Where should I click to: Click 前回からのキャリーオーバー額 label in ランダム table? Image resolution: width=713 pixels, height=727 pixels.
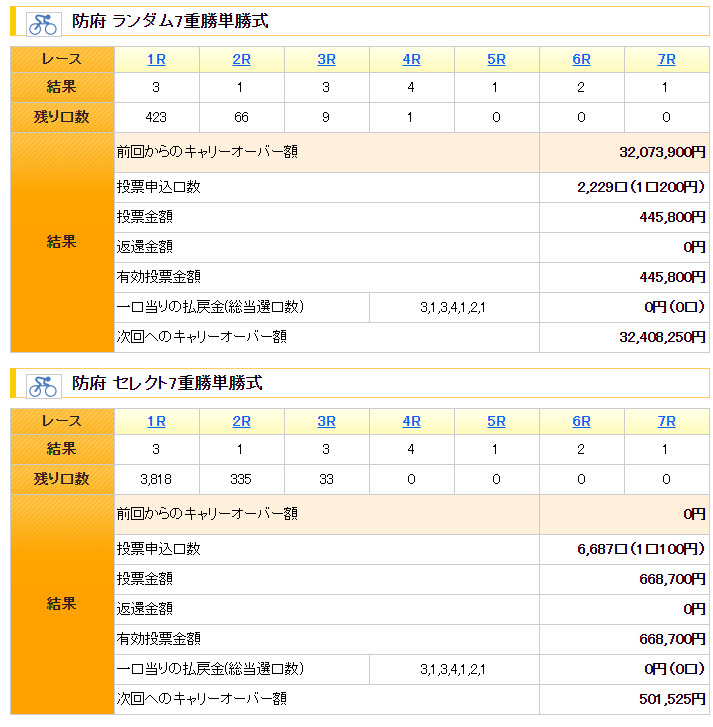click(207, 152)
